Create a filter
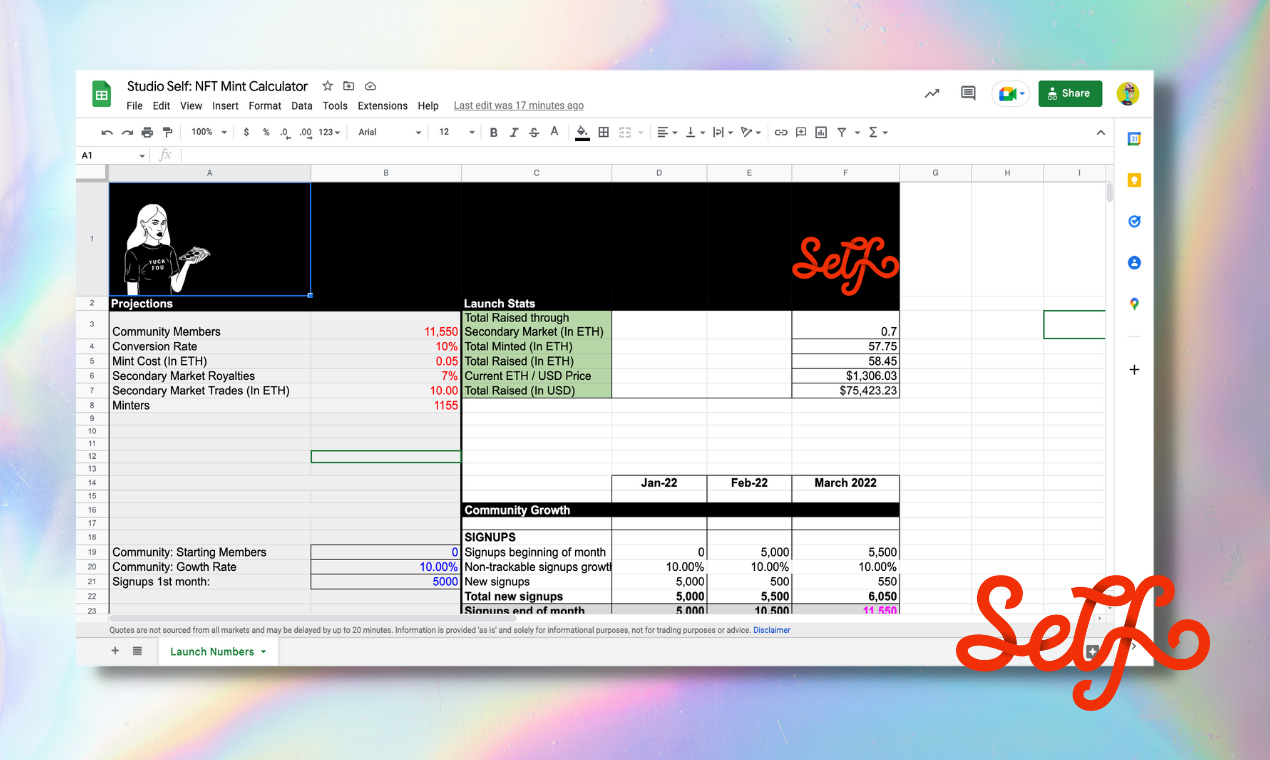The width and height of the screenshot is (1270, 760). click(841, 132)
